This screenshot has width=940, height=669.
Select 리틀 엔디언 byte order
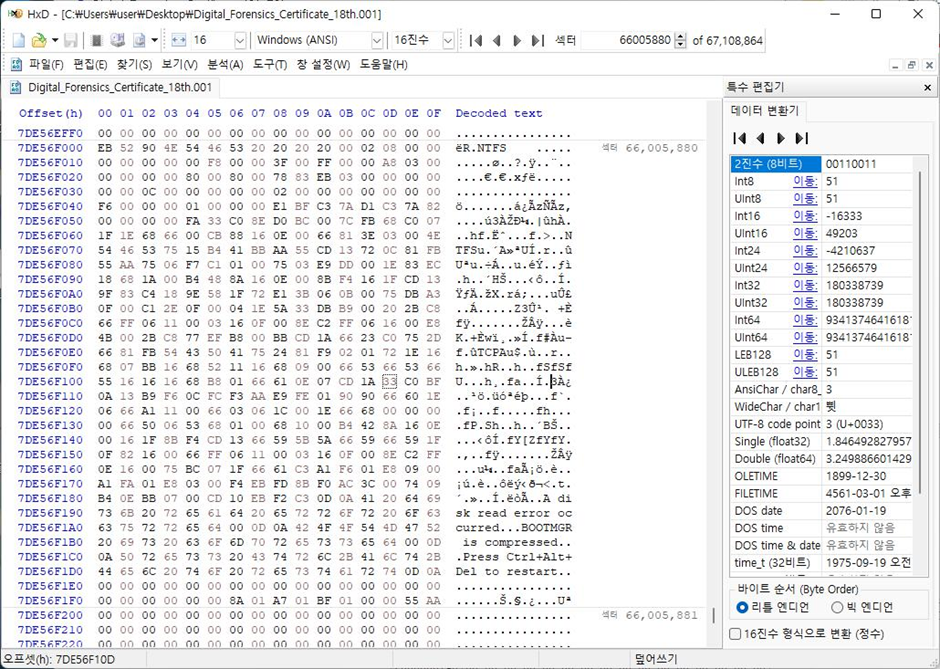pos(773,608)
